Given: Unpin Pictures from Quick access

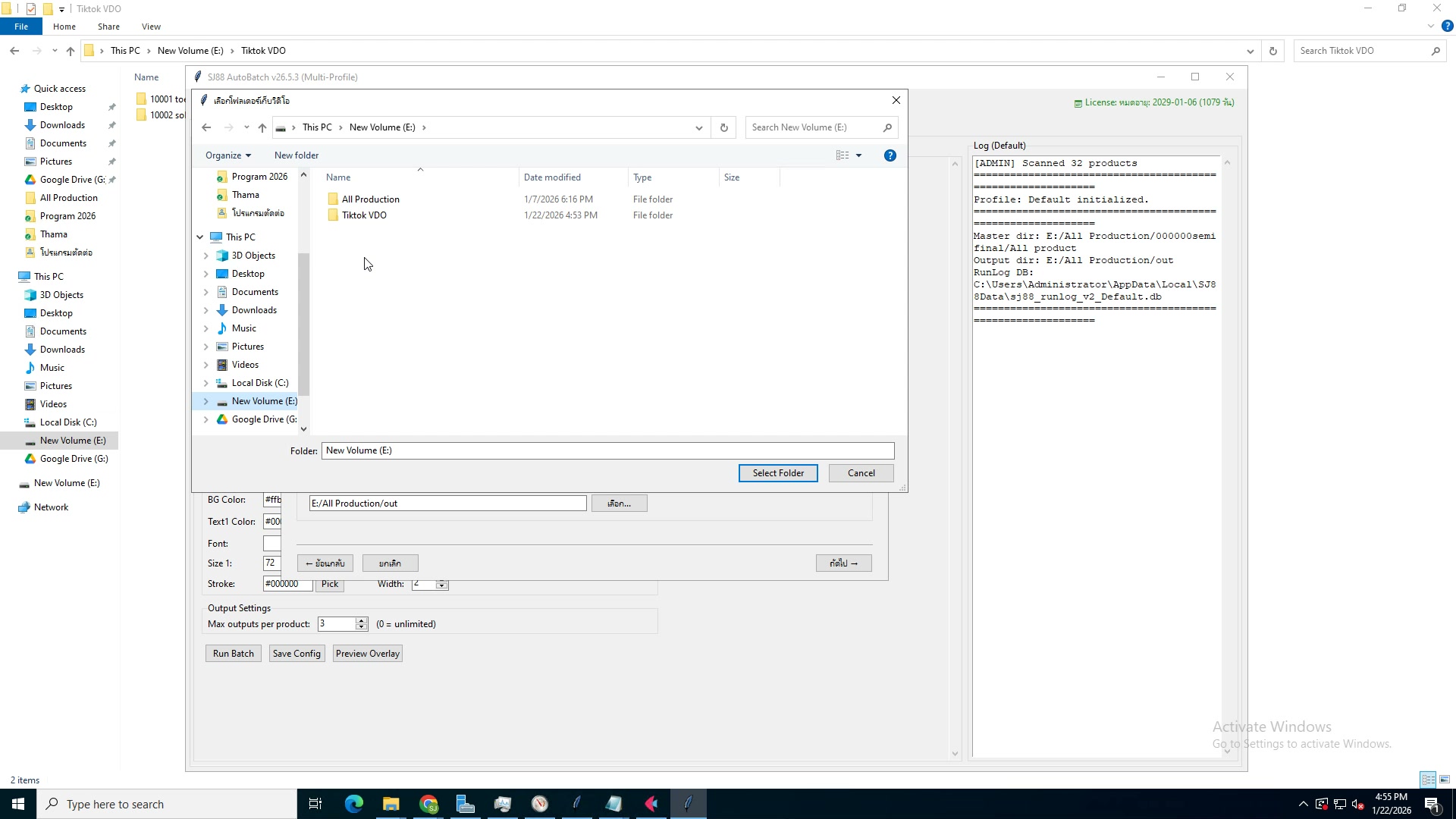Looking at the screenshot, I should coord(112,162).
